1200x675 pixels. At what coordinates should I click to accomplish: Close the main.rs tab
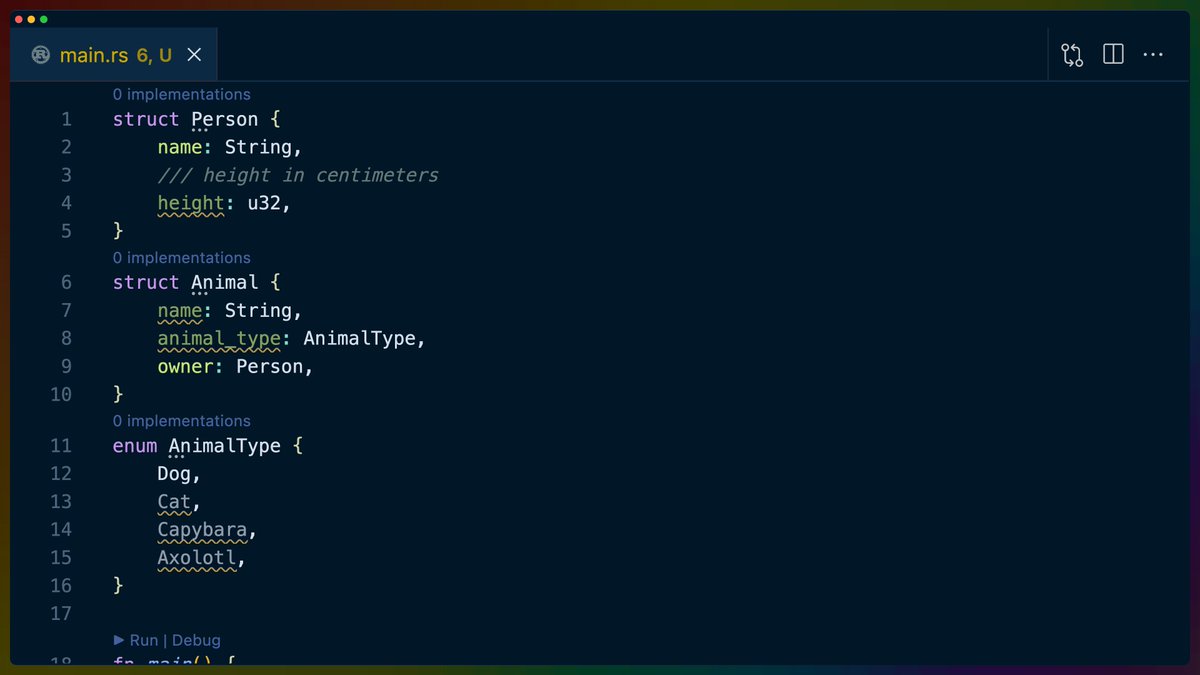pos(194,55)
